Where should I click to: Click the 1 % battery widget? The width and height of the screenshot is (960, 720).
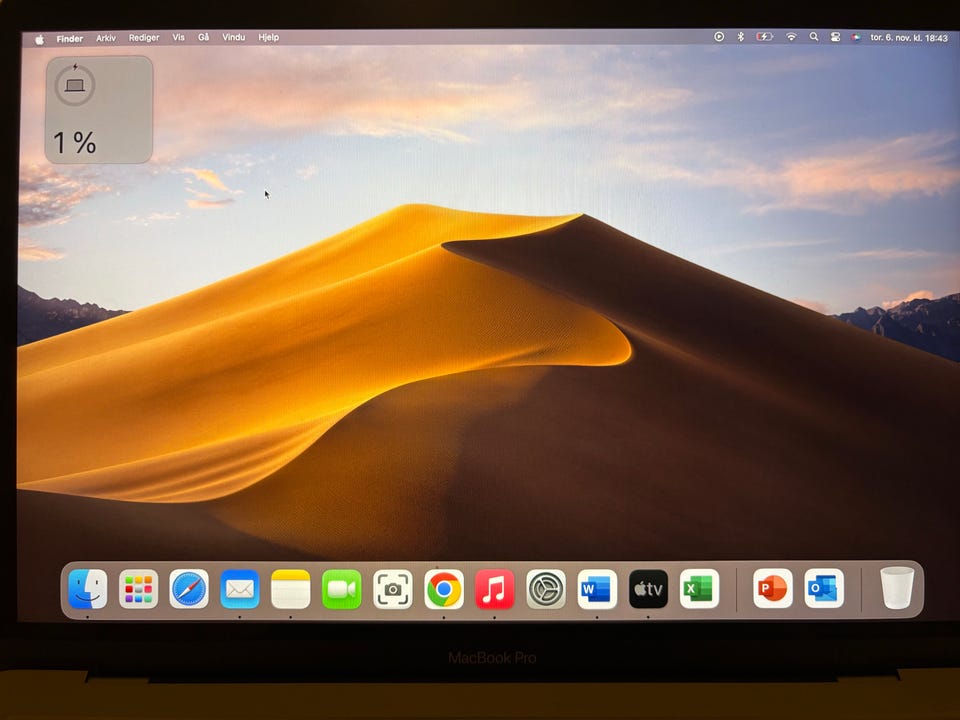tap(99, 110)
